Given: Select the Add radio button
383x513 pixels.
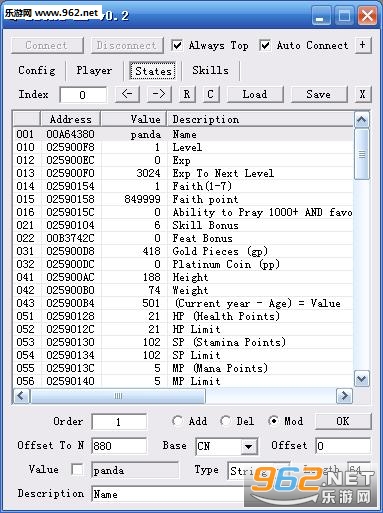Looking at the screenshot, I should coord(177,421).
